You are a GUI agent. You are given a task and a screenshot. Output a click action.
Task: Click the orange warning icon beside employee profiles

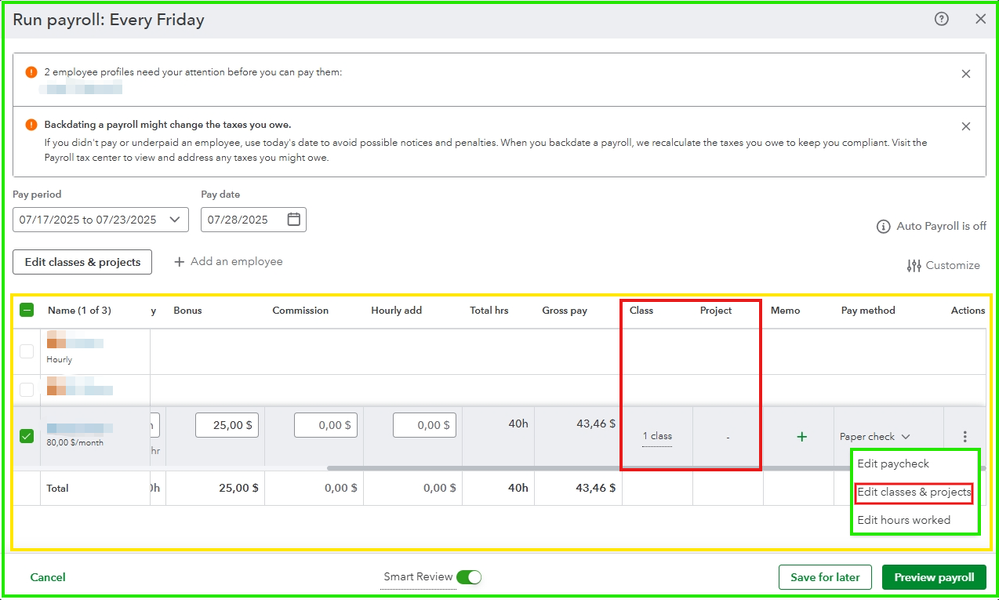click(x=31, y=72)
